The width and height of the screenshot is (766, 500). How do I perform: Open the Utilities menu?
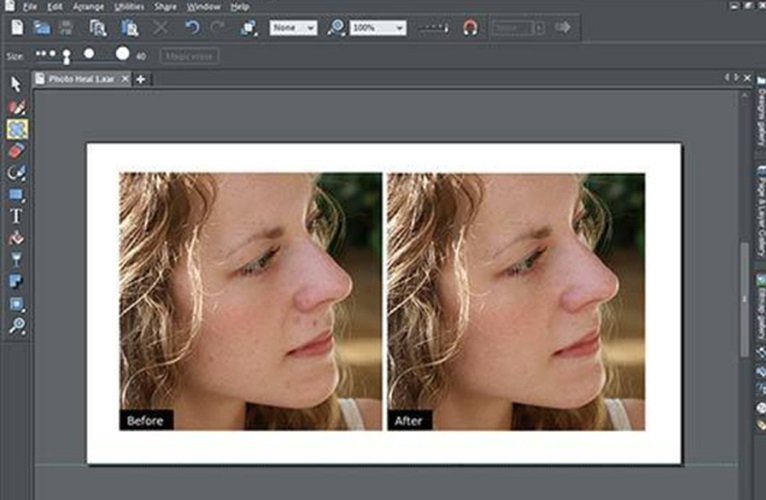(128, 6)
